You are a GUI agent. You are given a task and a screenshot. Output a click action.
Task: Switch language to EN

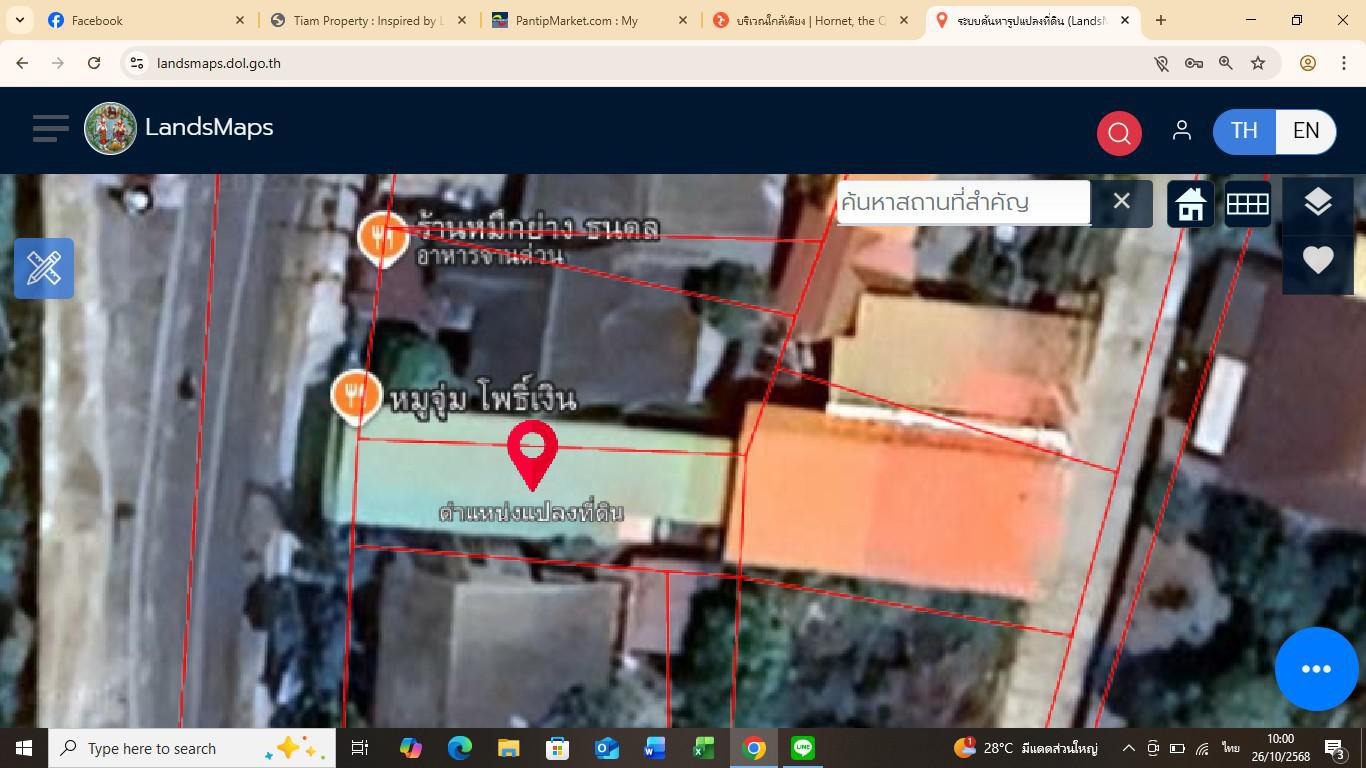(x=1305, y=131)
